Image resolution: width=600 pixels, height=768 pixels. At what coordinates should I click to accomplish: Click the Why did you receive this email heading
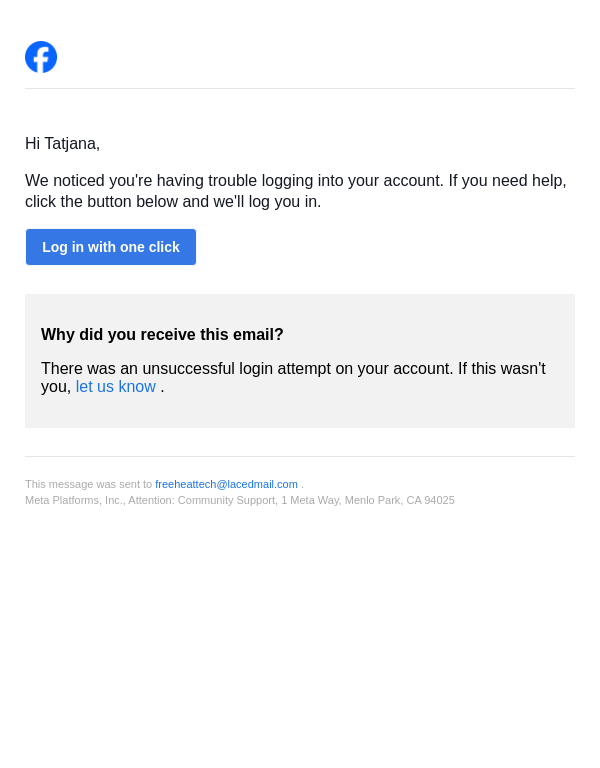point(162,335)
